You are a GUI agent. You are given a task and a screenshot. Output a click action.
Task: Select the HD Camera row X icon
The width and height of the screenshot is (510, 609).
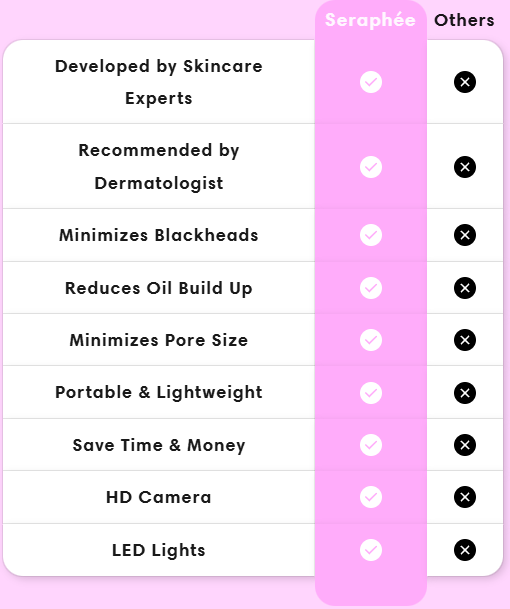click(x=465, y=497)
